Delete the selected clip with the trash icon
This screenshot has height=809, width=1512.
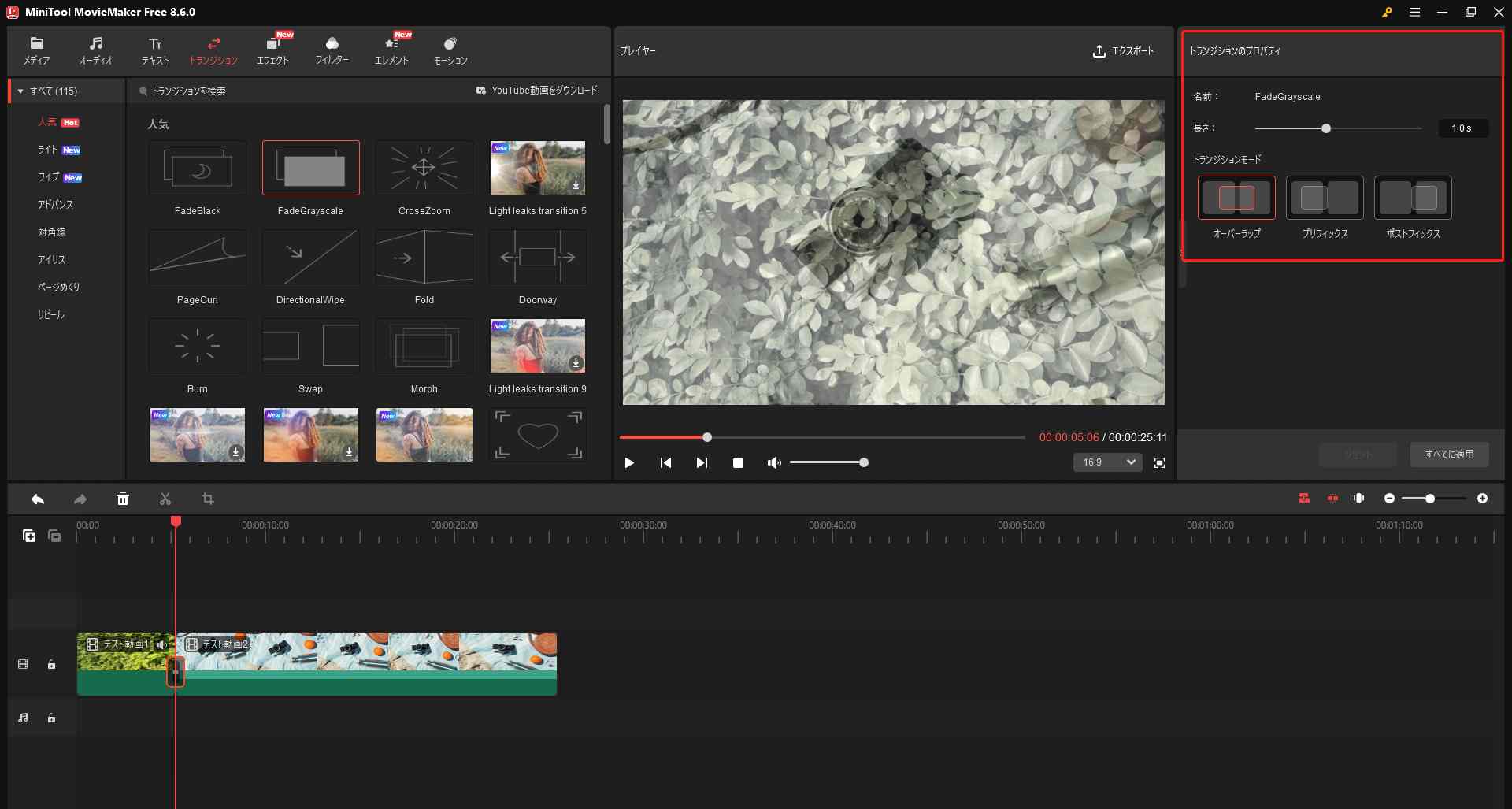(123, 499)
